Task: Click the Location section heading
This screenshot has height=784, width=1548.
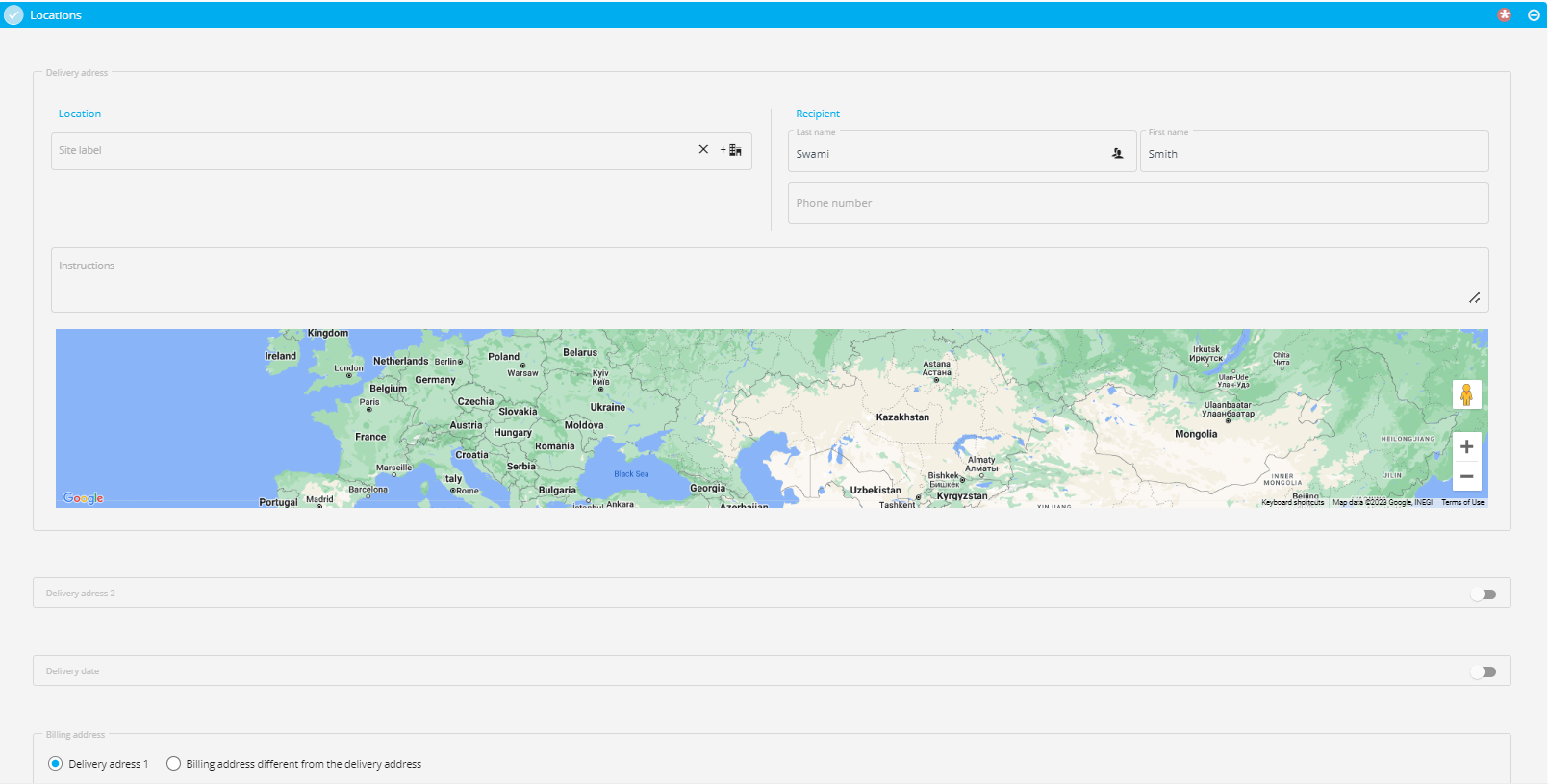Action: [x=80, y=114]
